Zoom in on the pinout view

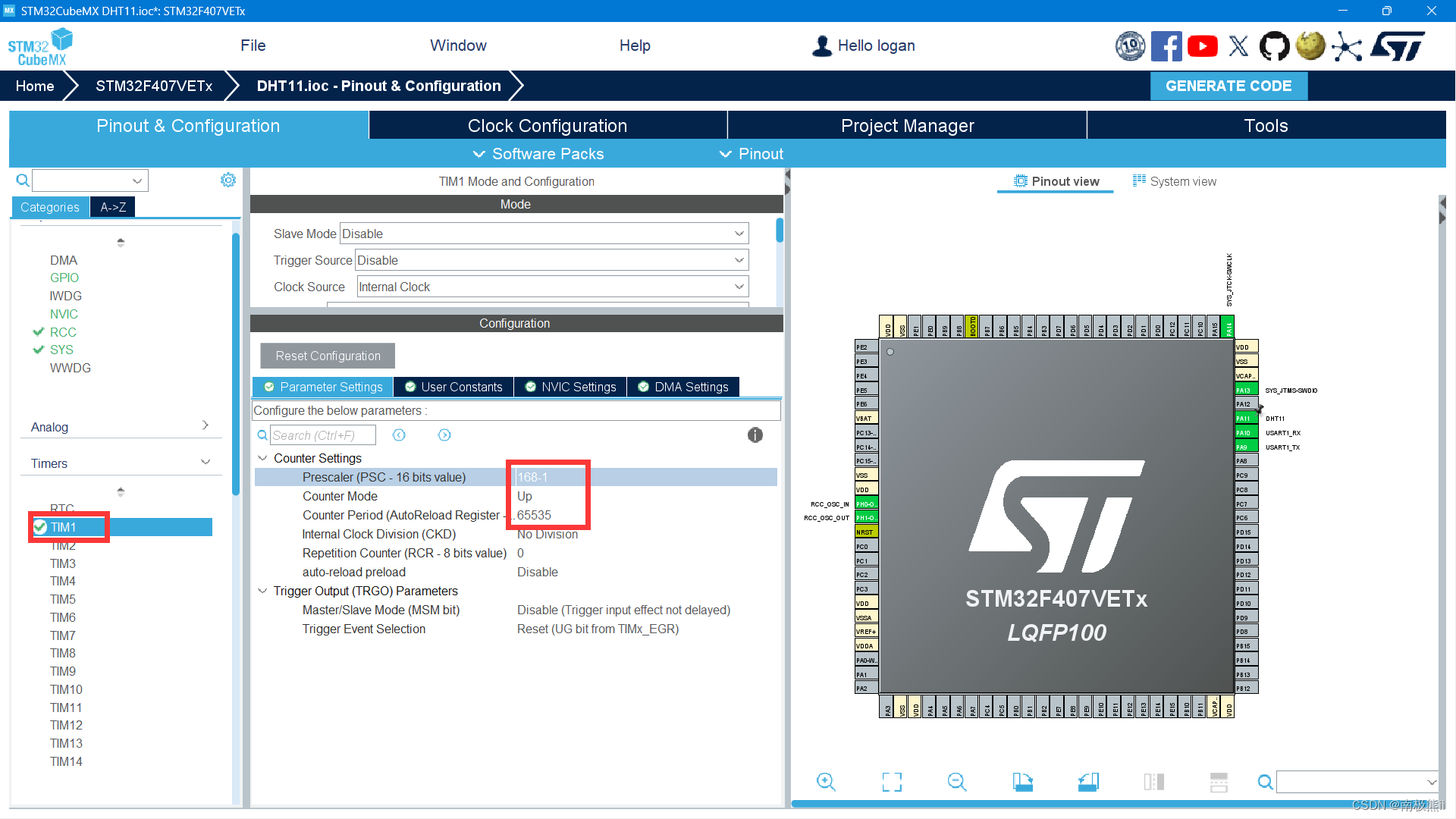826,782
